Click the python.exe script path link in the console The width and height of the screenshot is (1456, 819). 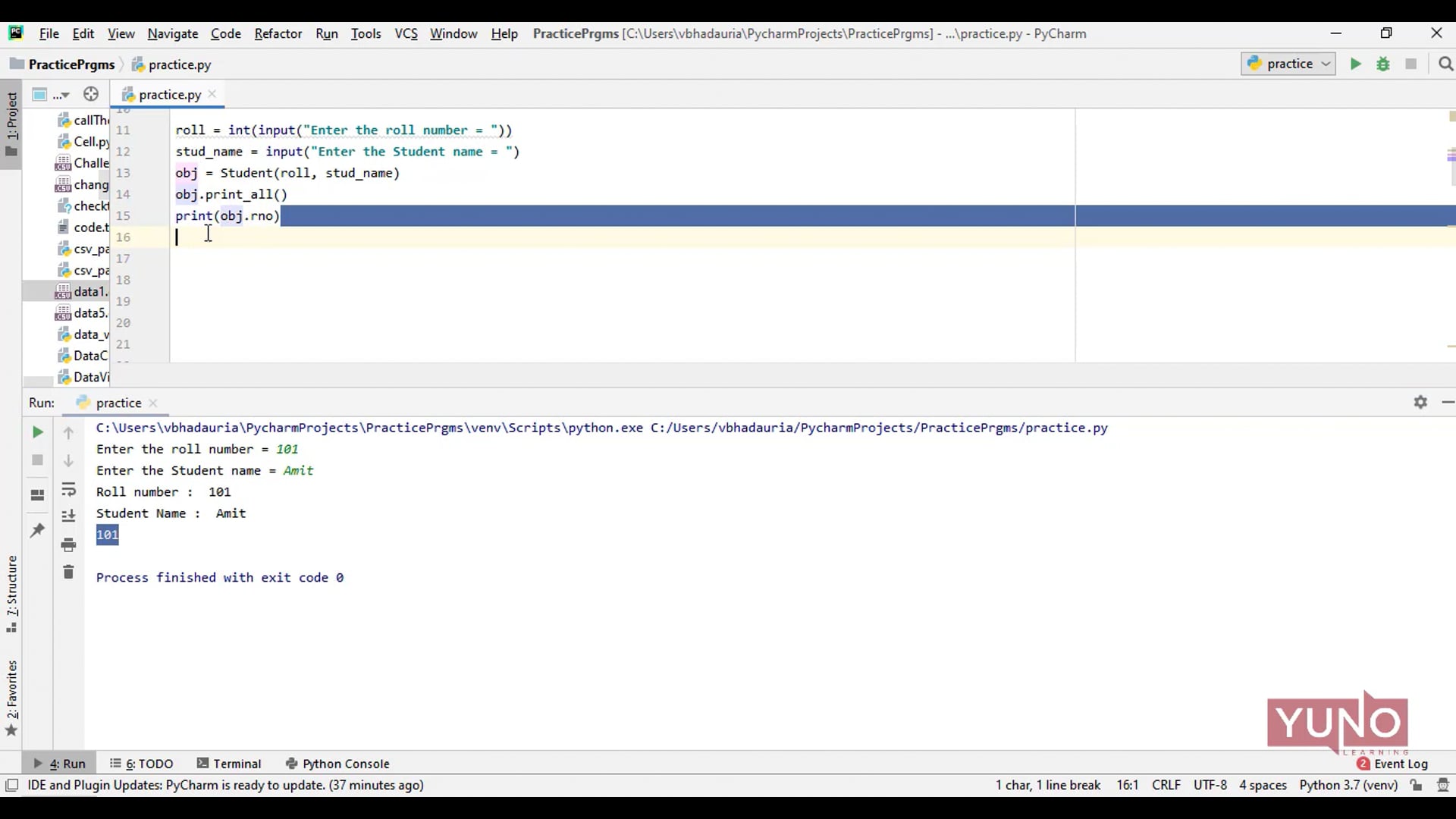coord(369,428)
